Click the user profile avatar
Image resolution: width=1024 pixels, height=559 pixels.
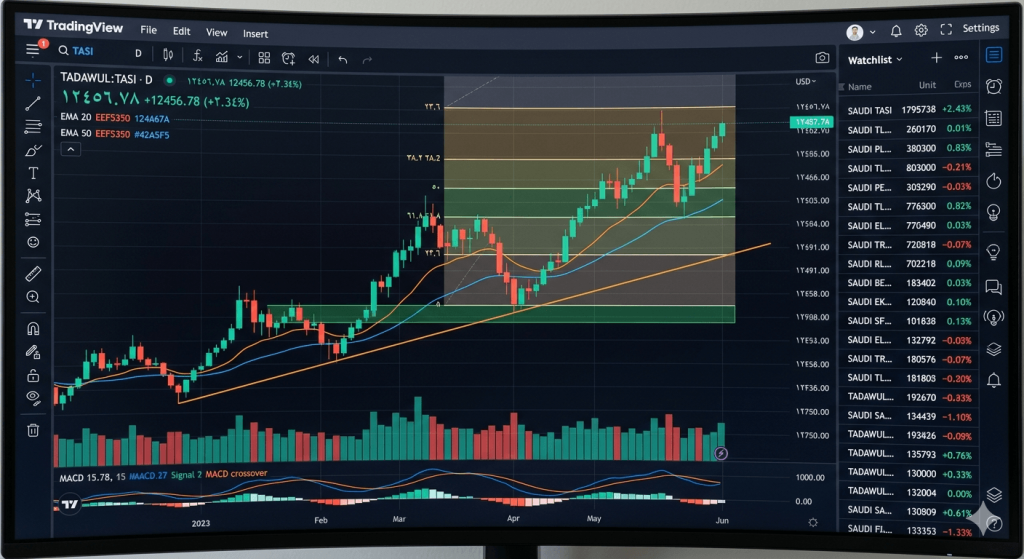tap(855, 32)
